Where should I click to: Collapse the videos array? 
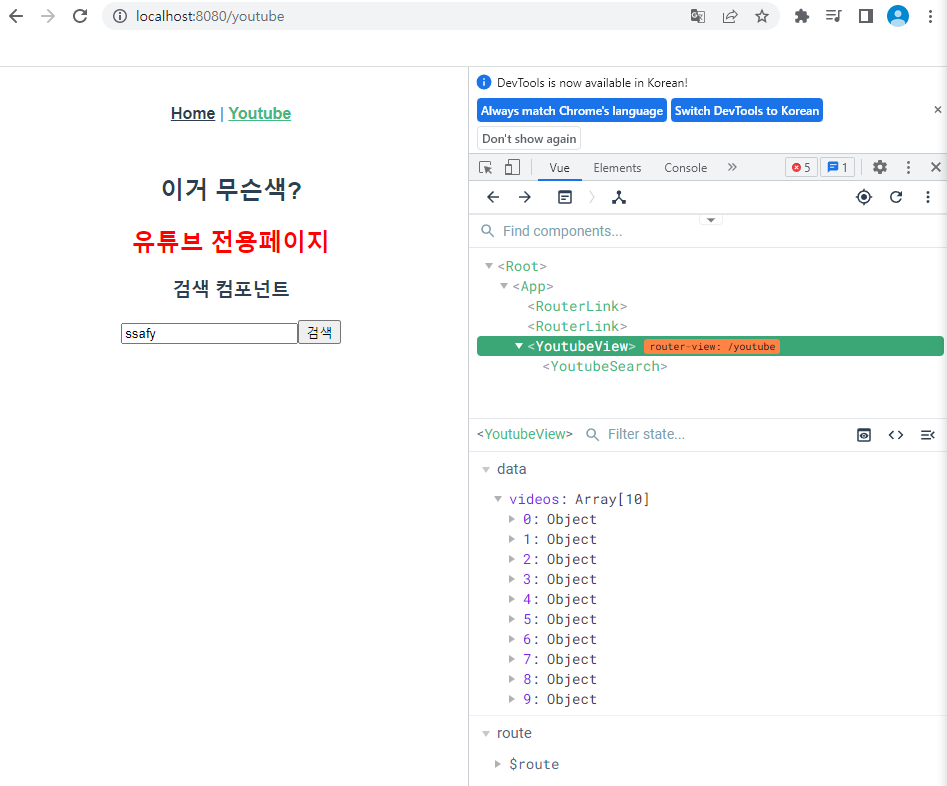(x=498, y=499)
